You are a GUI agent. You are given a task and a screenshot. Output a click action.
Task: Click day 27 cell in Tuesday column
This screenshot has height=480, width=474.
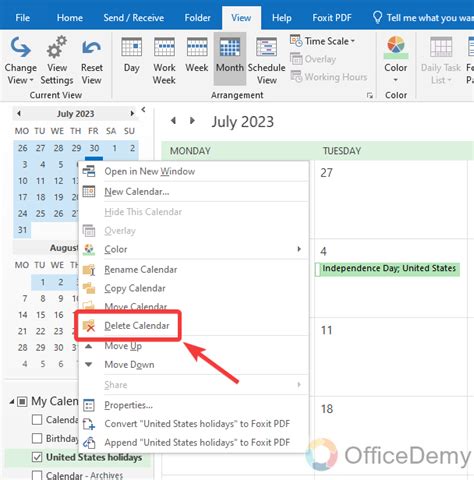point(390,200)
